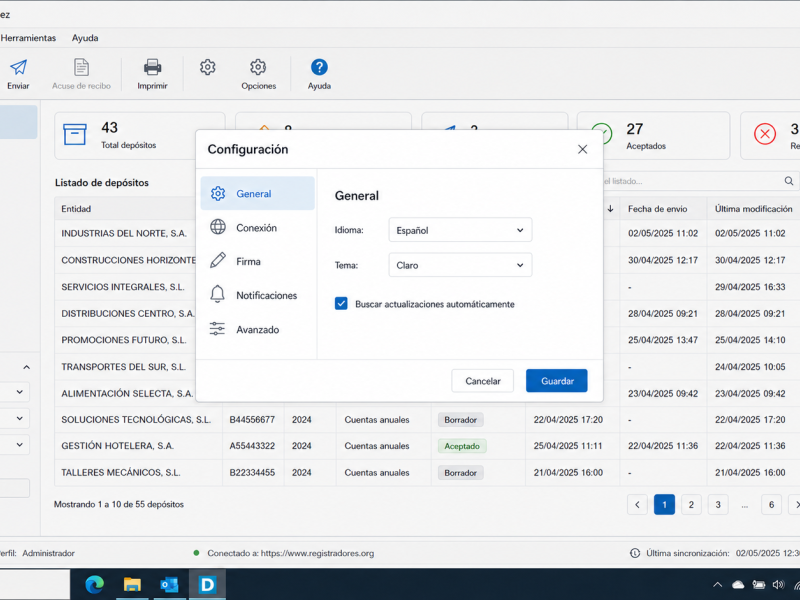
Task: Click the green connection status dot
Action: tap(196, 553)
